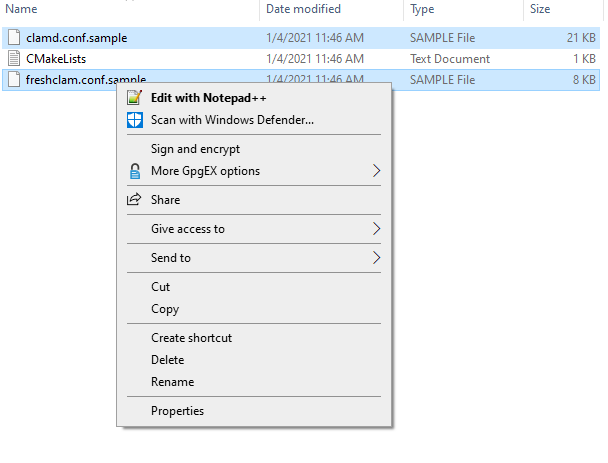Screen dimensions: 608x463
Task: Click the GpgEX padlock icon
Action: [x=135, y=171]
